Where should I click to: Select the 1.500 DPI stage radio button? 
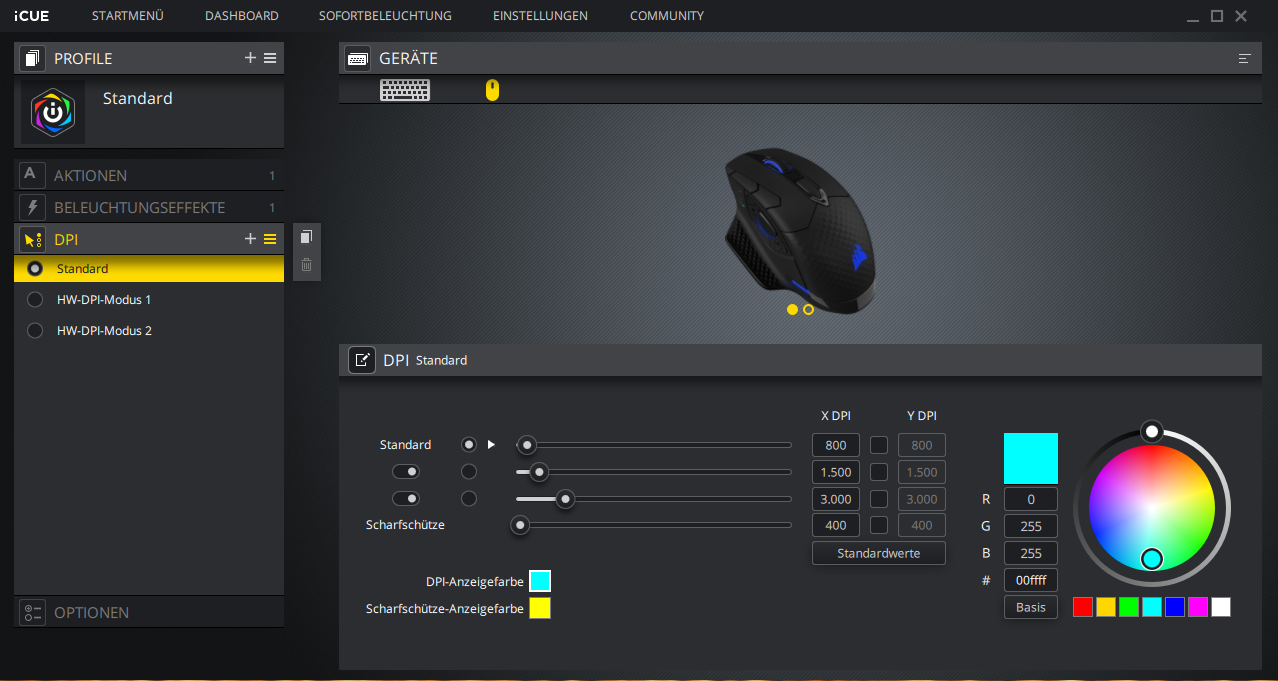click(x=469, y=471)
